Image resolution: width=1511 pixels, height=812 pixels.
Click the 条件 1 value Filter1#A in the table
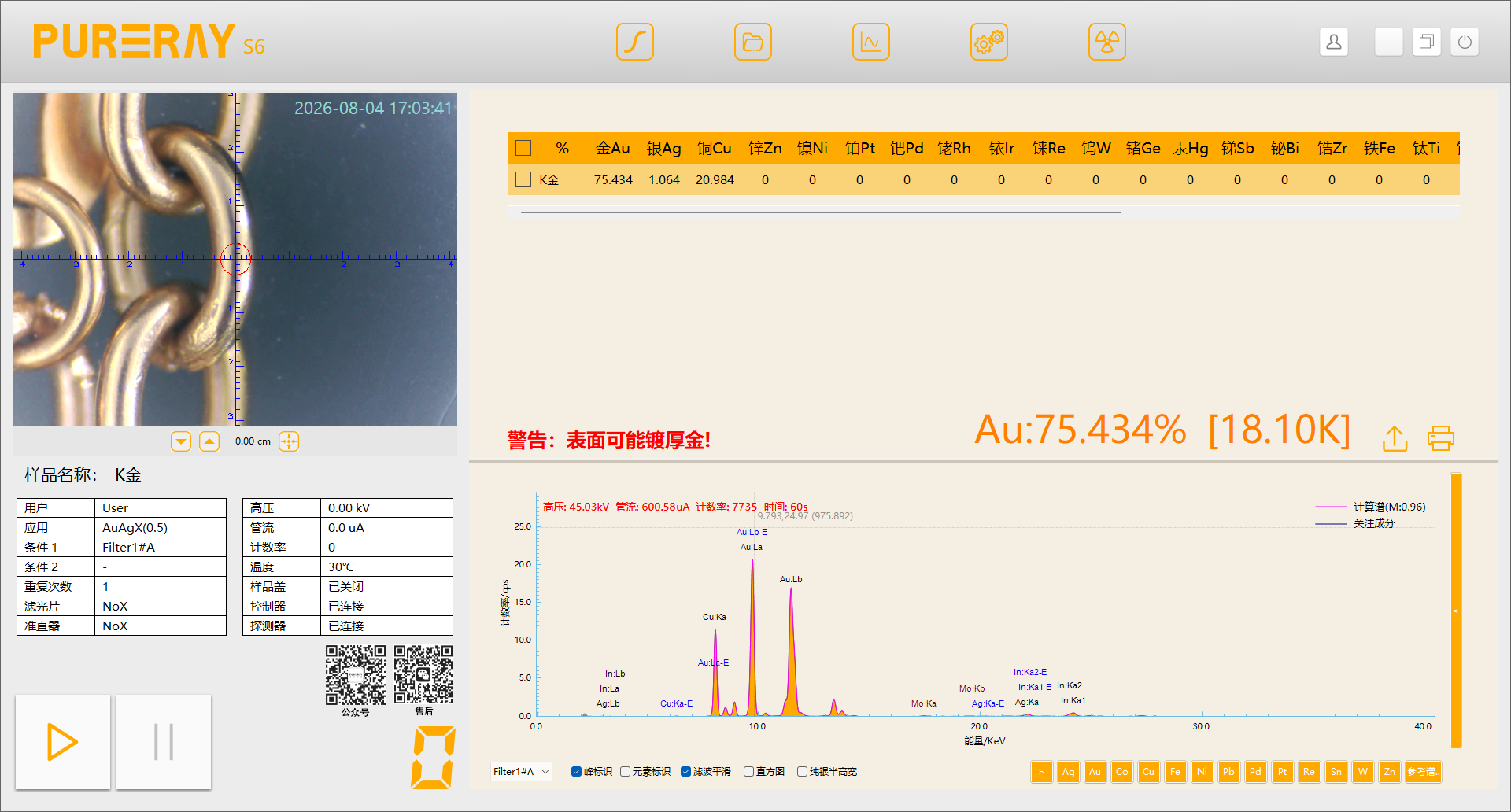pos(161,547)
